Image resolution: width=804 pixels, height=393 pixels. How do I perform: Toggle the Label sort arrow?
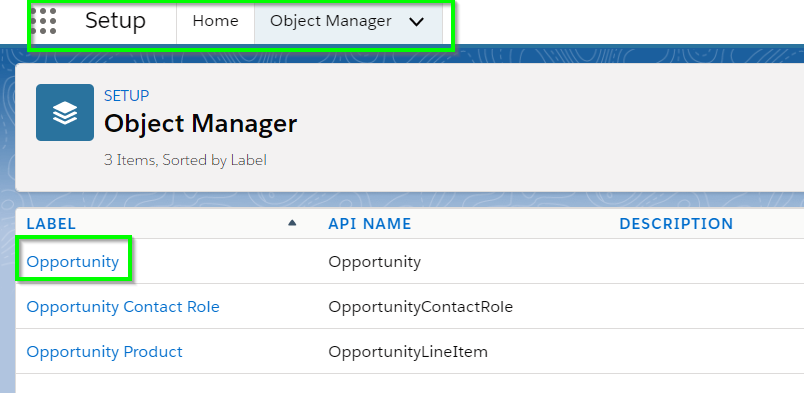click(x=292, y=223)
